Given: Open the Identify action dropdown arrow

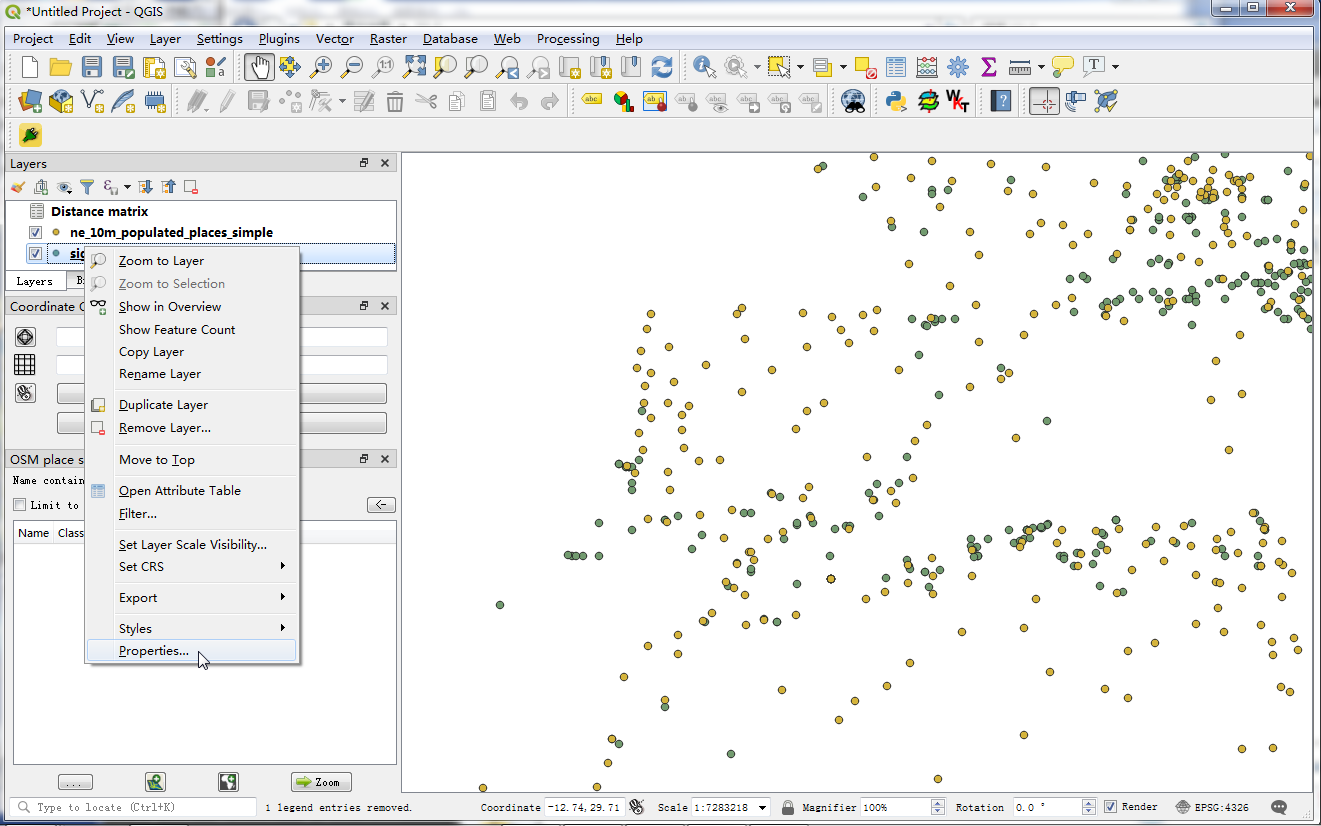Looking at the screenshot, I should click(x=757, y=67).
